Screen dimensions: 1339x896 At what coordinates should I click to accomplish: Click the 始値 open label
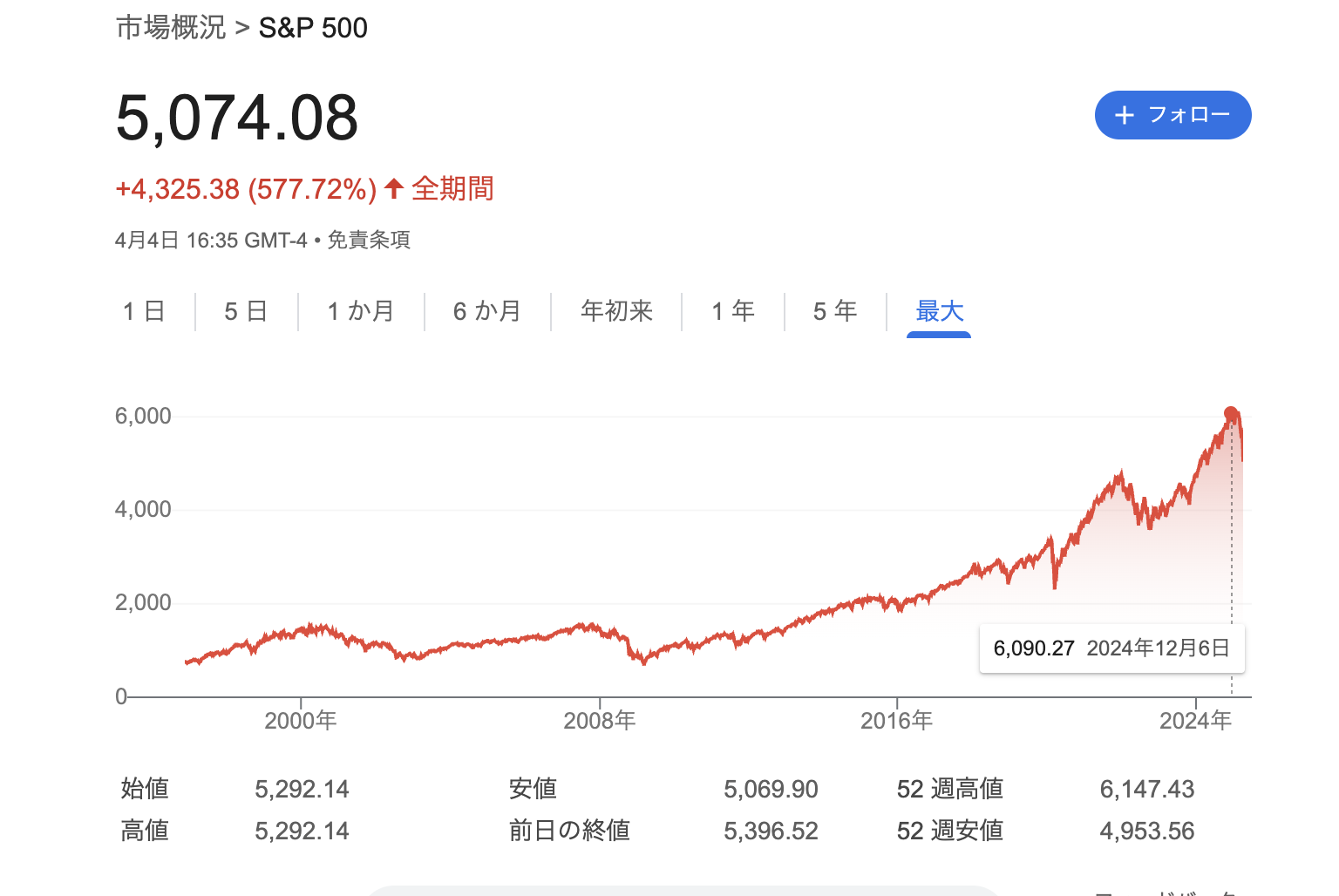[x=145, y=789]
